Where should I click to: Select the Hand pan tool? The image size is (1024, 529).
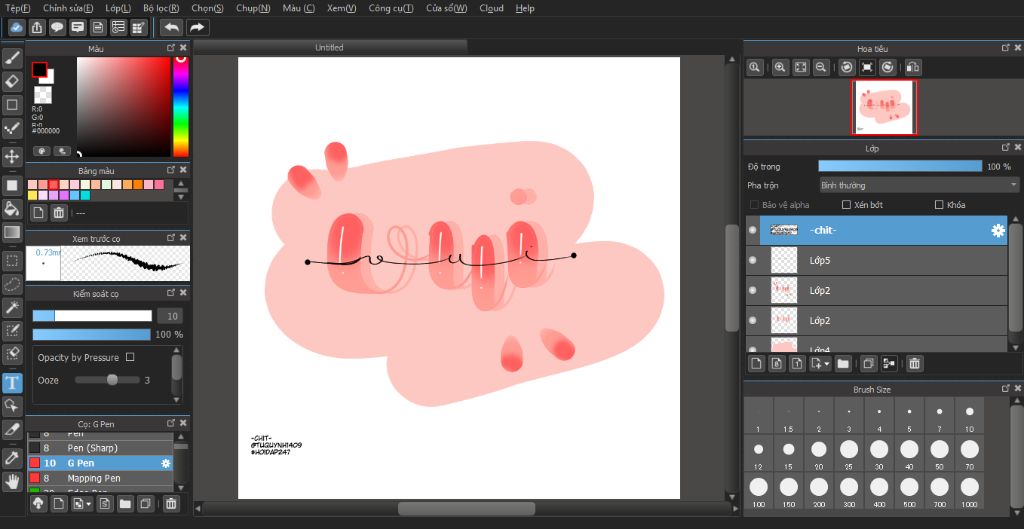pyautogui.click(x=12, y=481)
